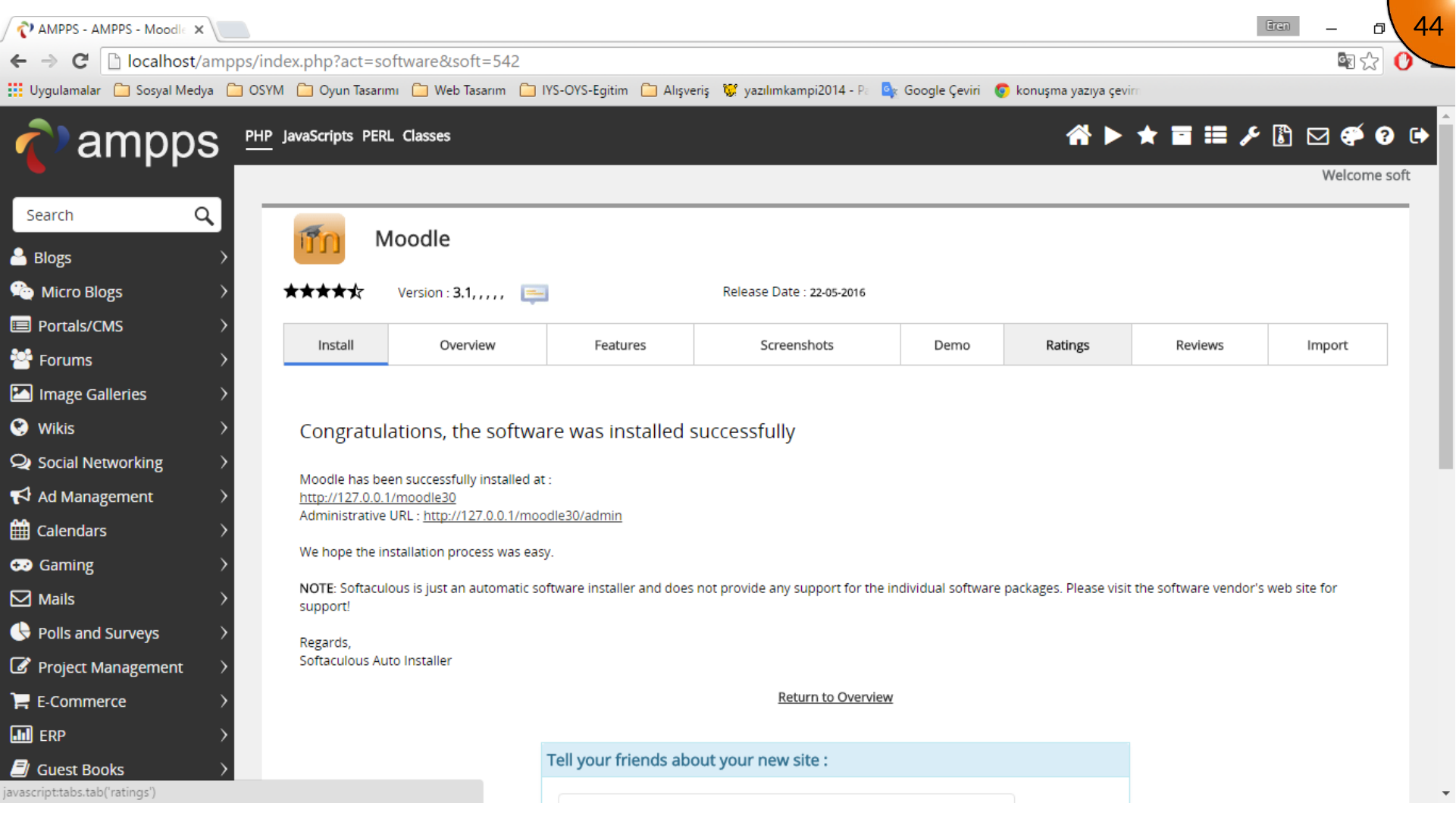Switch to the Reviews tab
The width and height of the screenshot is (1456, 819).
tap(1199, 345)
